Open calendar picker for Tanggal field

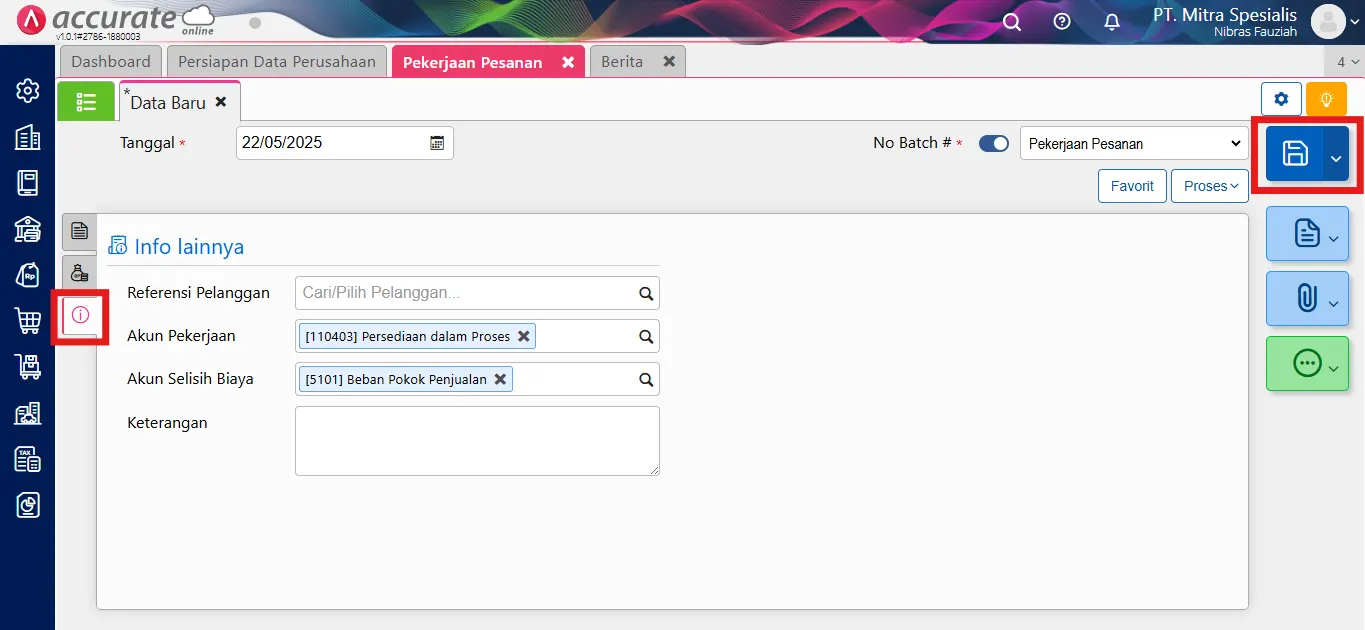coord(437,143)
